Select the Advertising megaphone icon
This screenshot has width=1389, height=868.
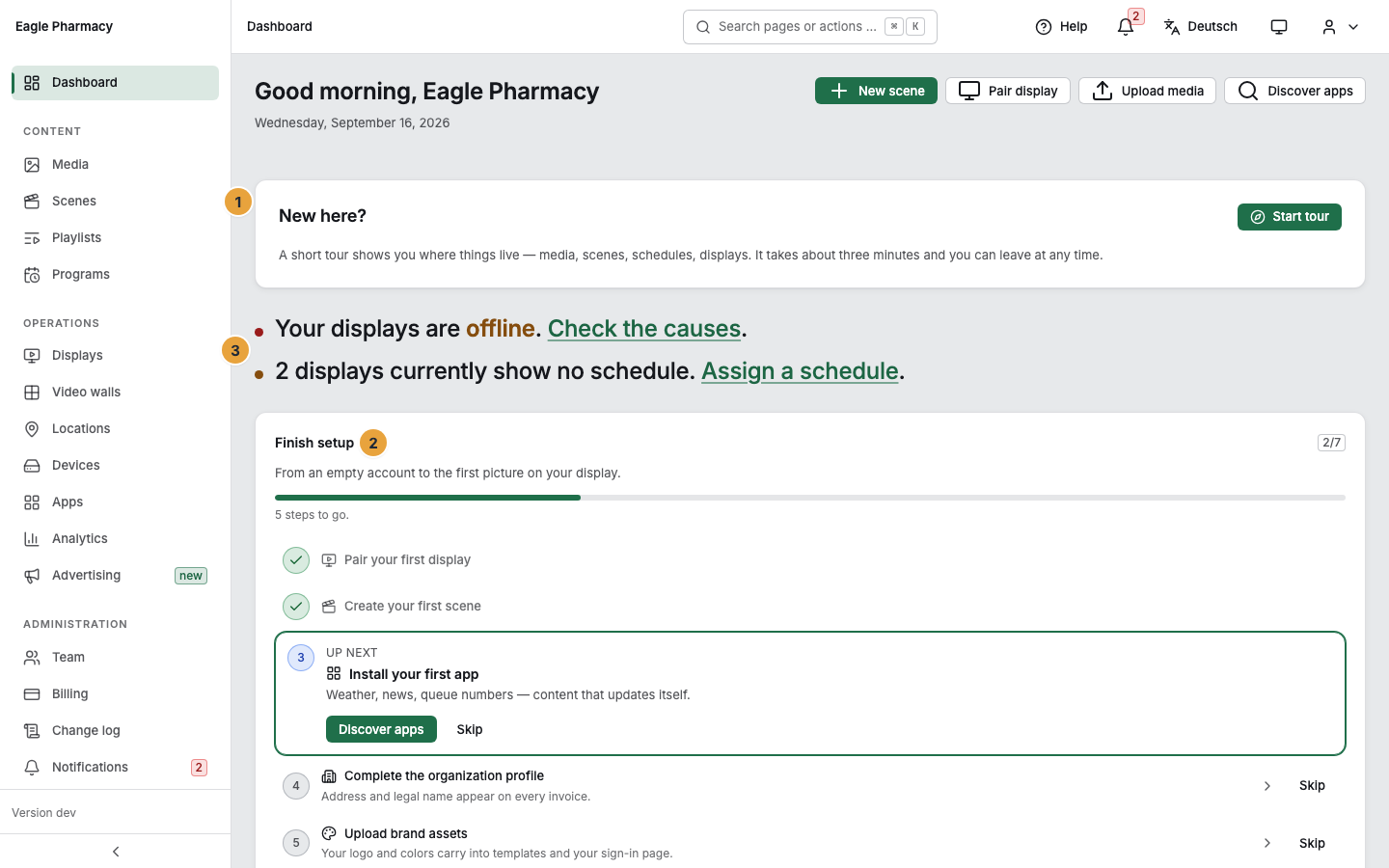coord(32,576)
